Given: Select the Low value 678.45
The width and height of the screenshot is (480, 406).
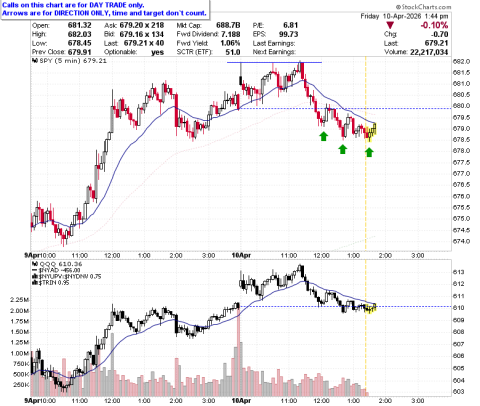Looking at the screenshot, I should point(79,43).
